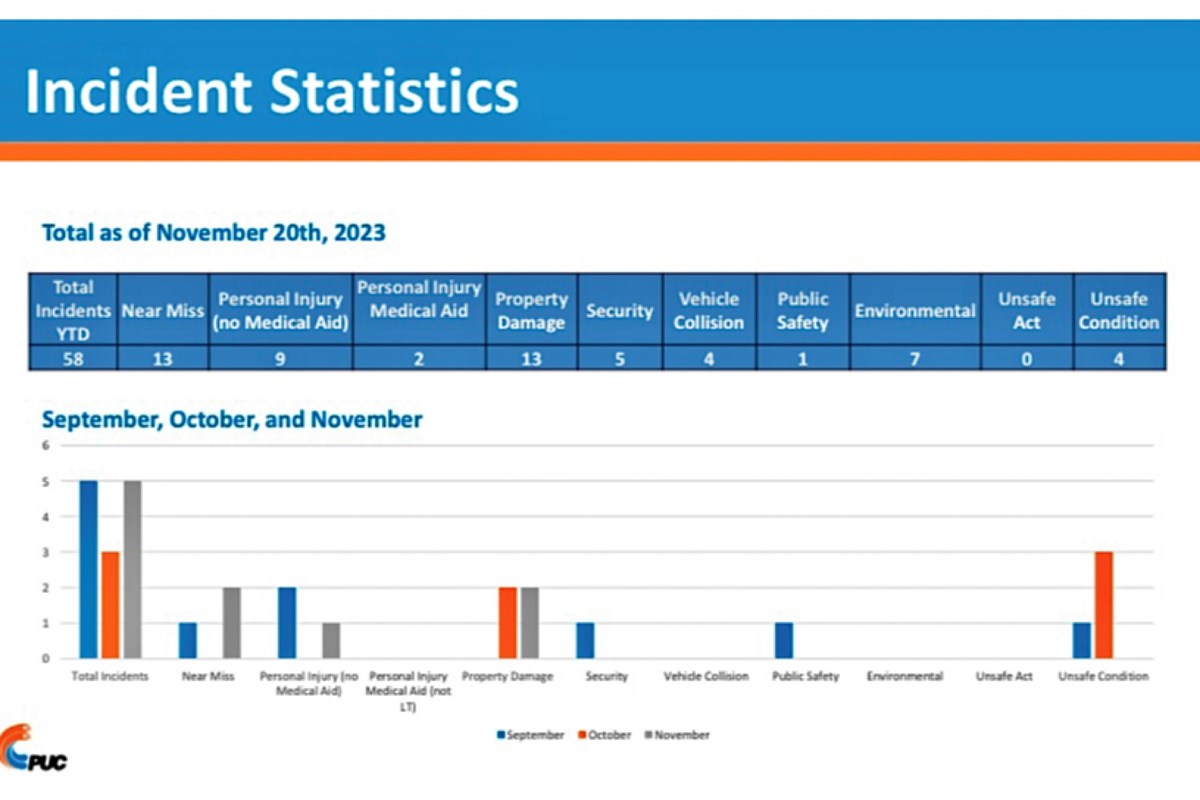Click the value 58 under Total Incidents YTD

point(73,358)
